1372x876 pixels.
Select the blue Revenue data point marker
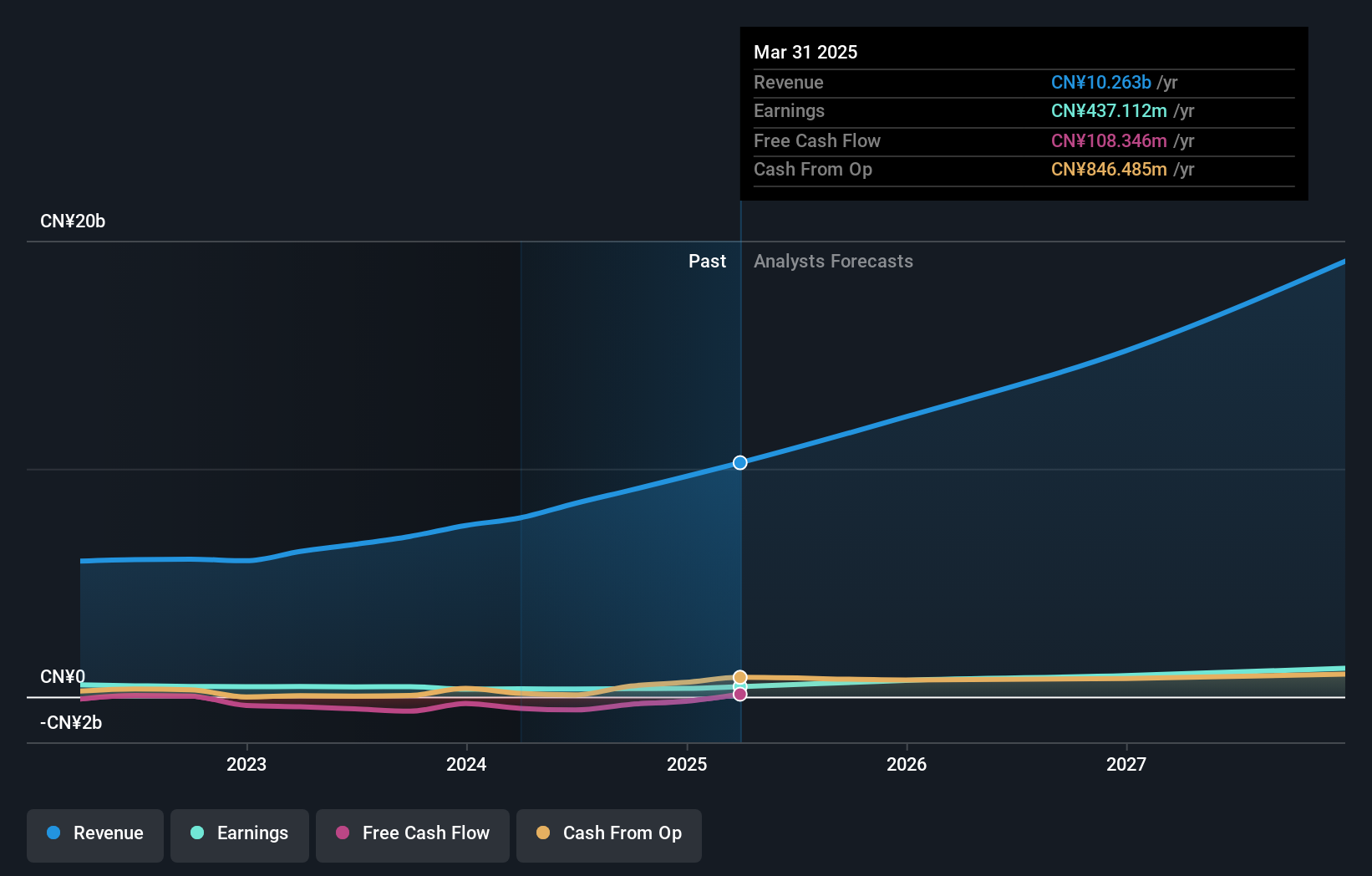[x=740, y=462]
